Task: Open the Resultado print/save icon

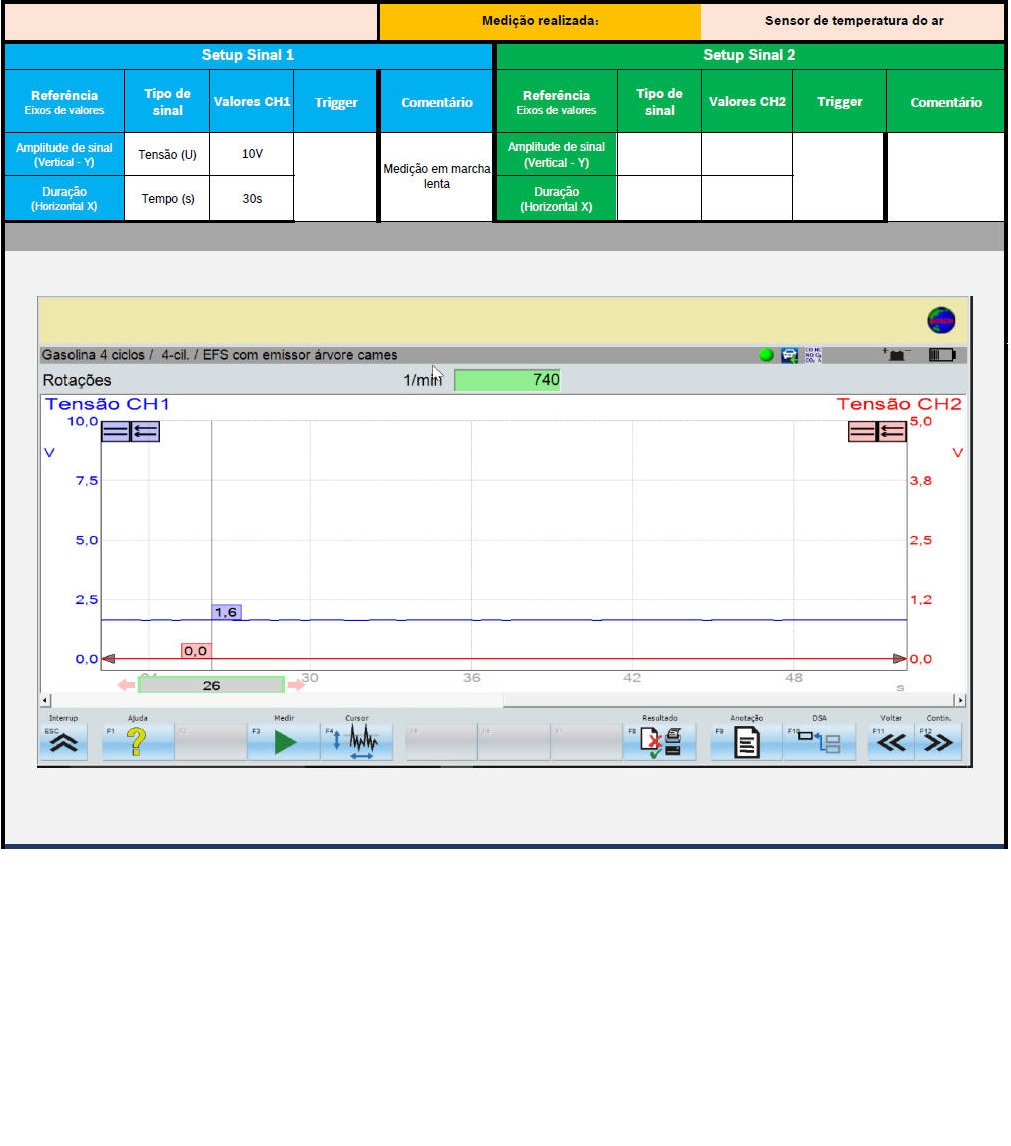Action: pyautogui.click(x=660, y=743)
